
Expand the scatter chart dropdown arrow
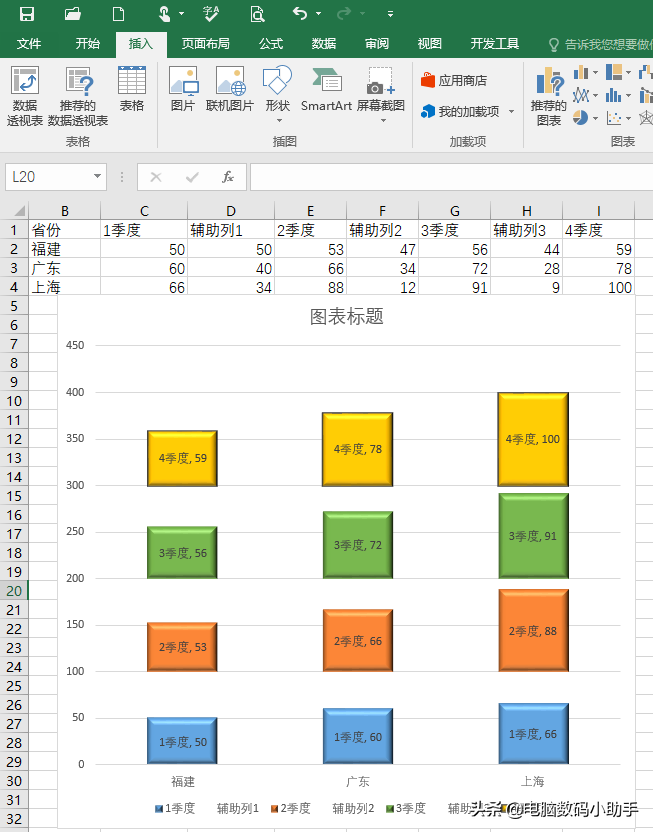[x=628, y=118]
